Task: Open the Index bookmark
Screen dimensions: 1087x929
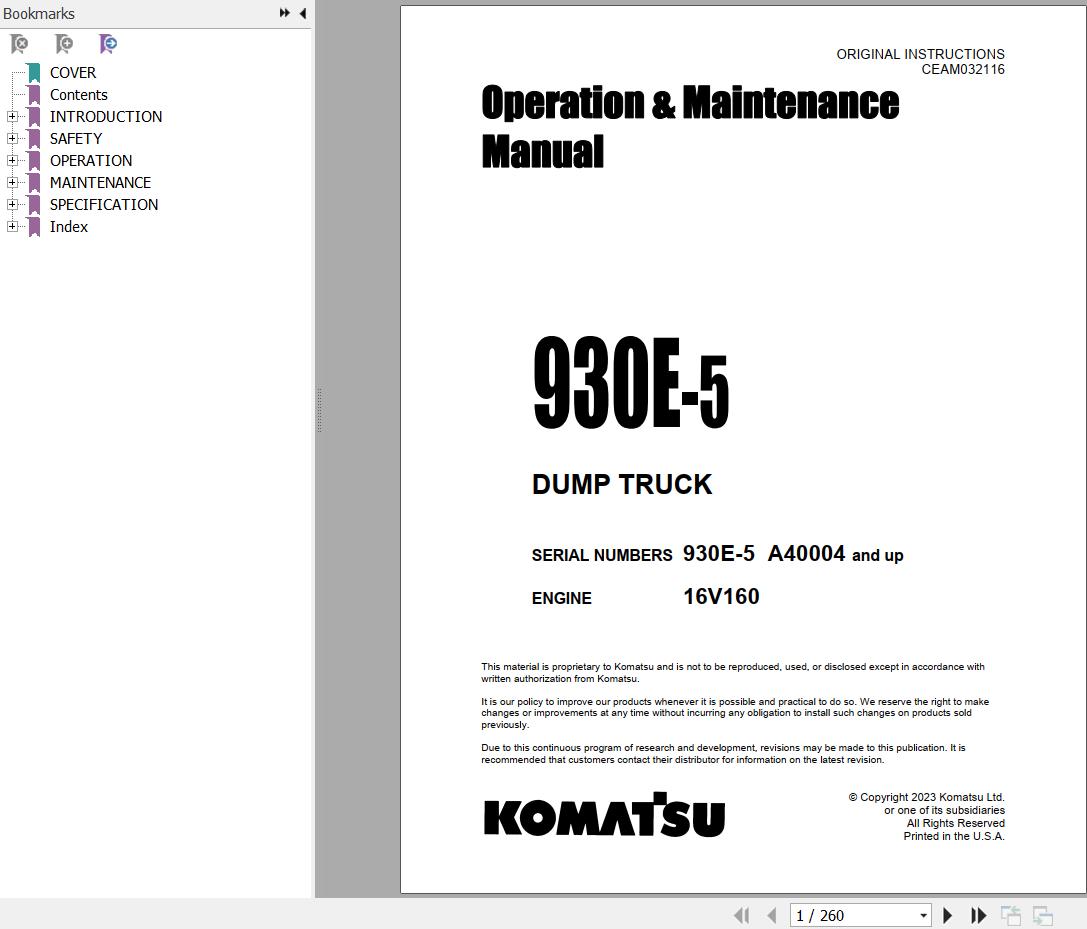Action: (x=69, y=227)
